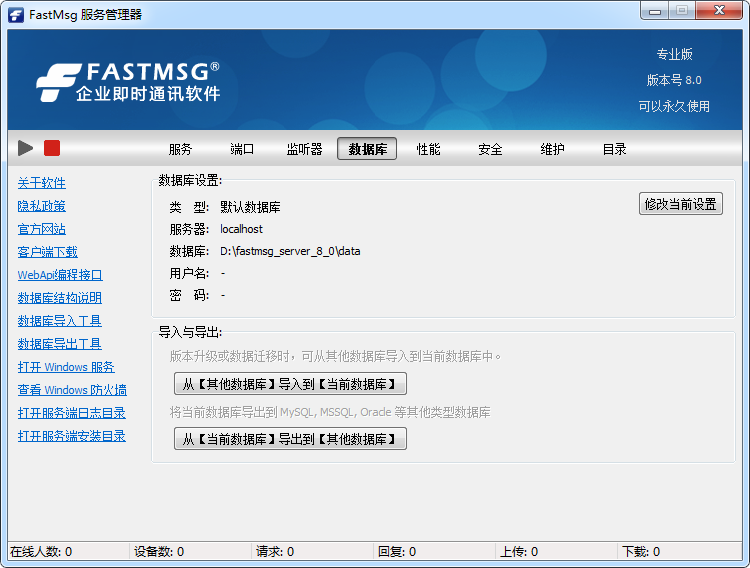Open the 打开服务端安装目录 link
This screenshot has width=750, height=568.
(72, 435)
